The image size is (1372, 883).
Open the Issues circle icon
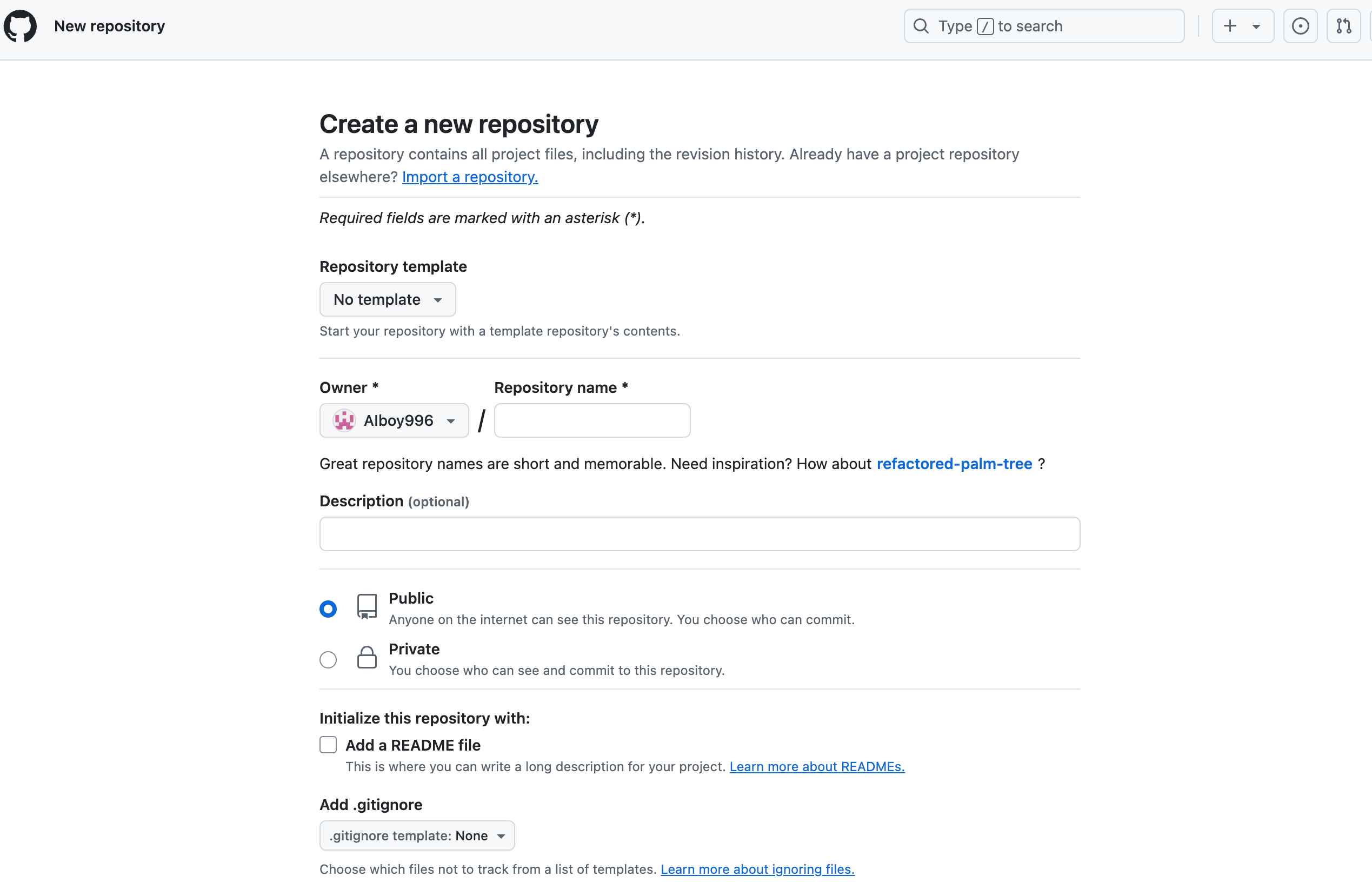pos(1300,26)
